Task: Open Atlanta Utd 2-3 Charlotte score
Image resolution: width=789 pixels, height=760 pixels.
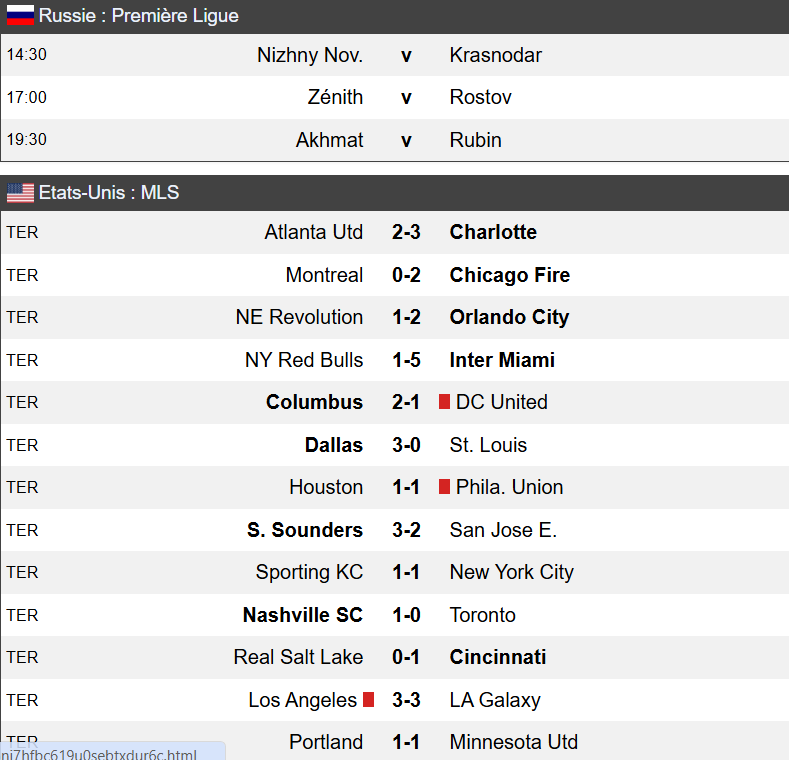Action: 406,232
